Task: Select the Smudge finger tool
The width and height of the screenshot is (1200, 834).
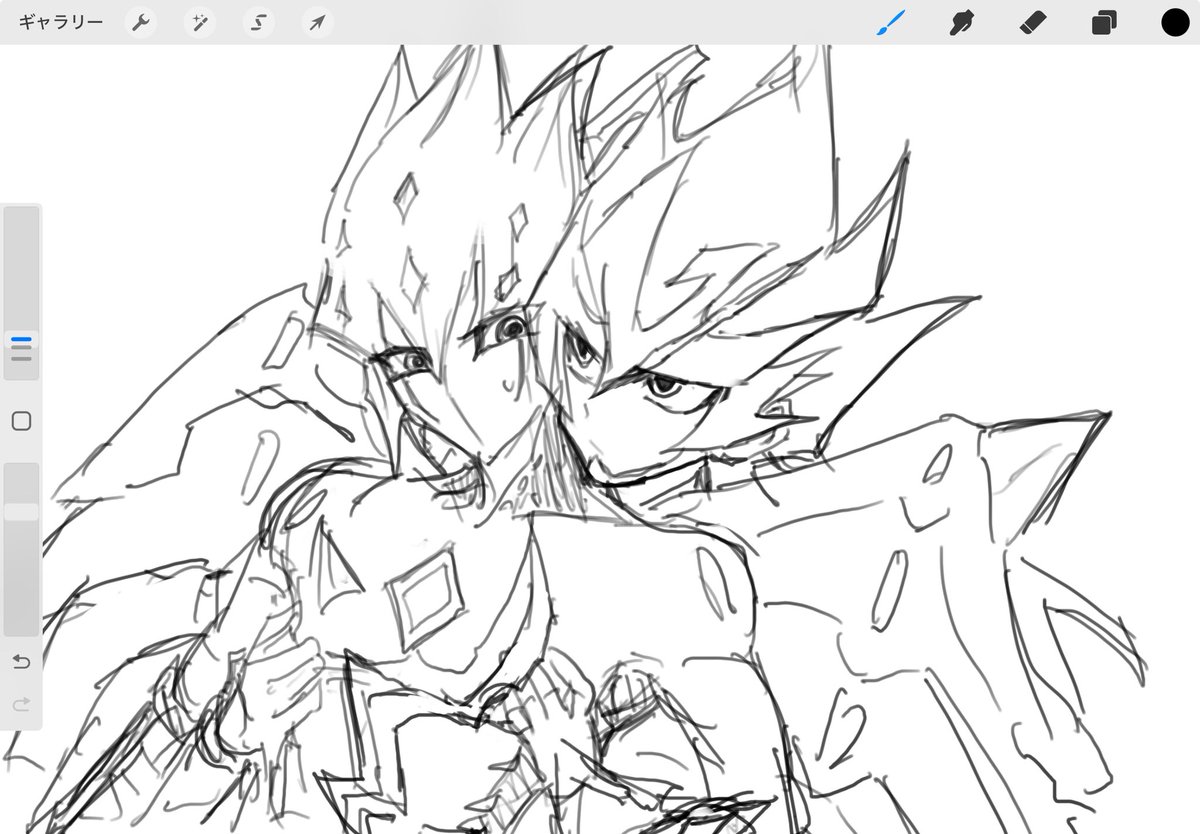Action: click(962, 22)
